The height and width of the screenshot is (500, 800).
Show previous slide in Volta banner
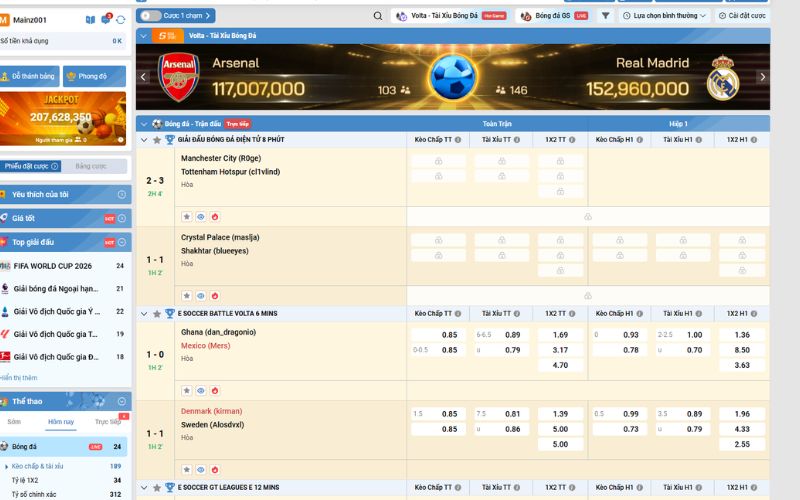click(143, 77)
